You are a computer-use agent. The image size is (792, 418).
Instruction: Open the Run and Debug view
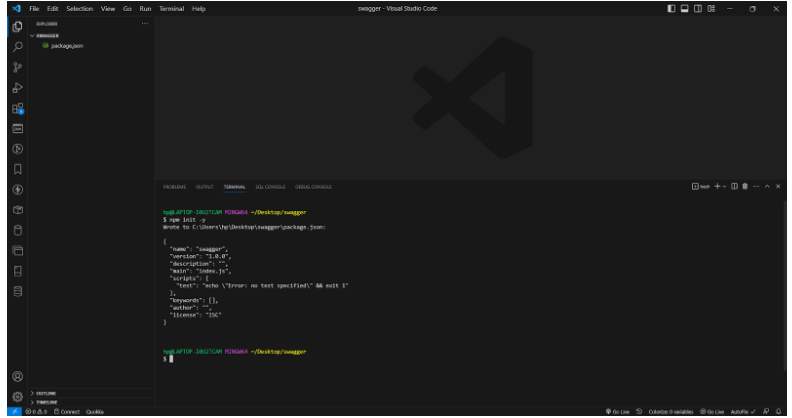tap(17, 88)
